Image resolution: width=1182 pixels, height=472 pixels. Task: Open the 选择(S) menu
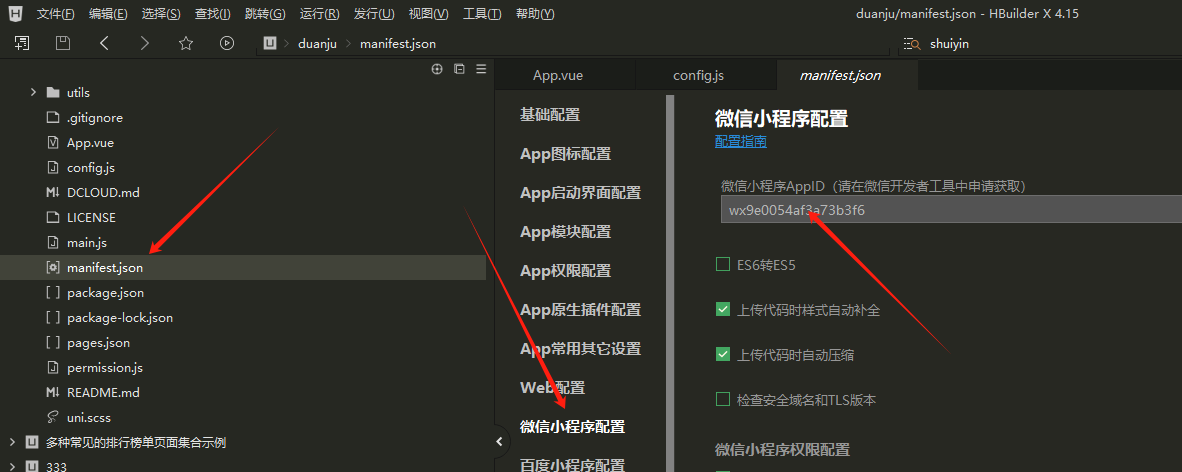161,14
